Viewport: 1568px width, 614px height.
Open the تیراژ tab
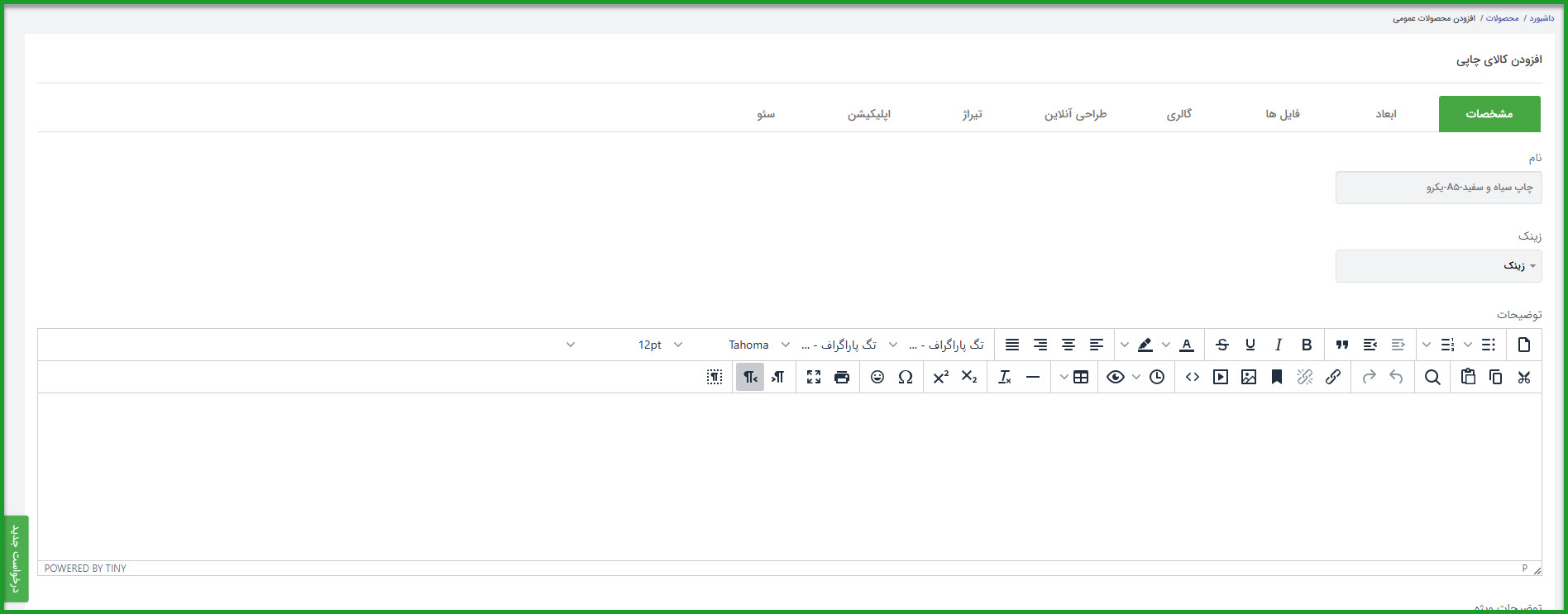[973, 114]
